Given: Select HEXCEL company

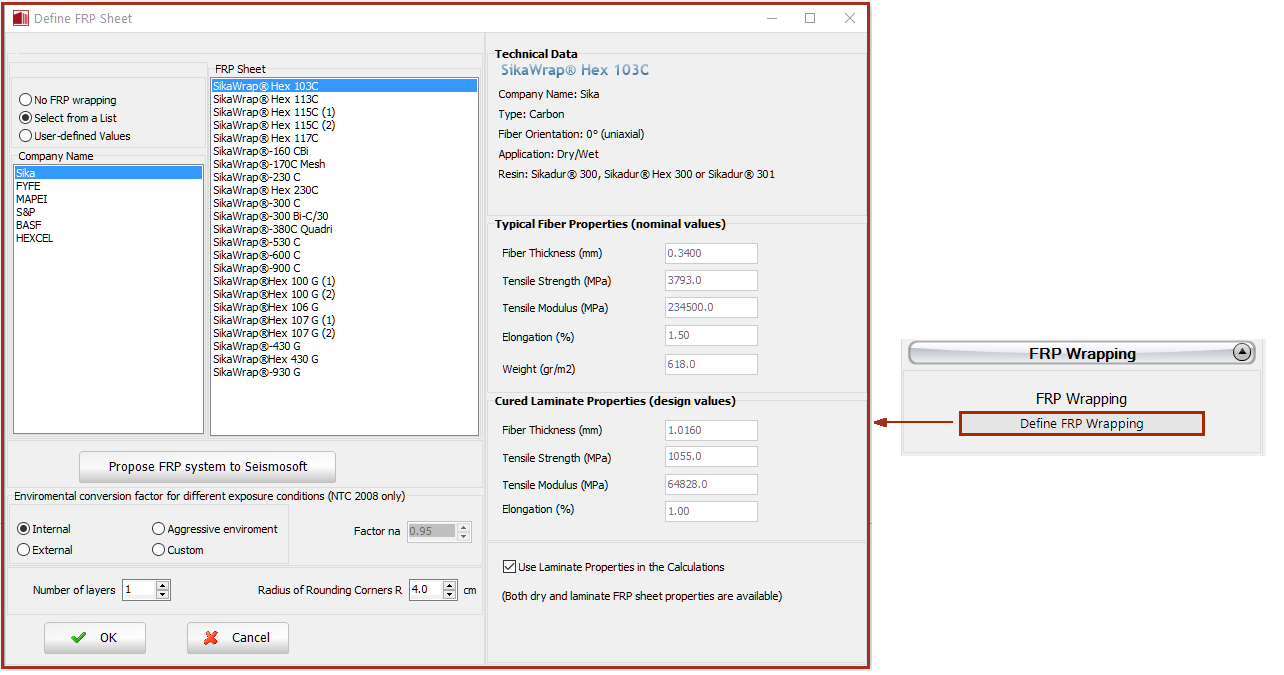Looking at the screenshot, I should (108, 238).
